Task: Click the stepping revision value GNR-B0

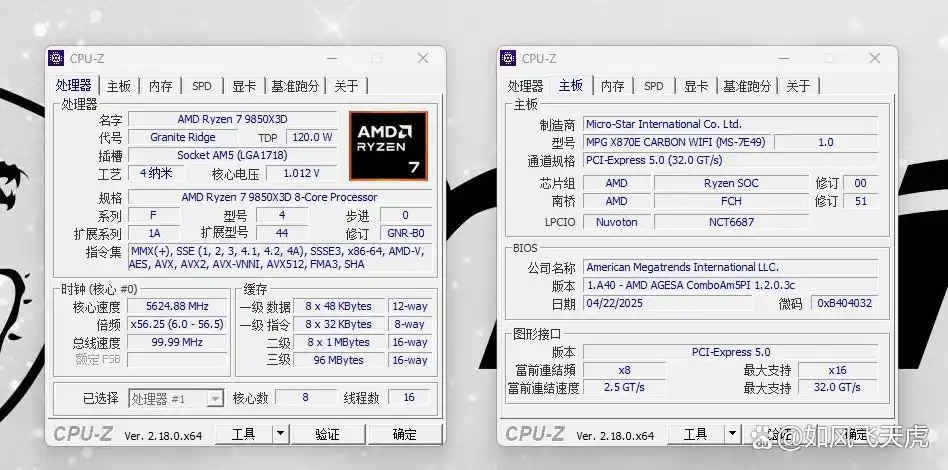Action: pos(405,233)
